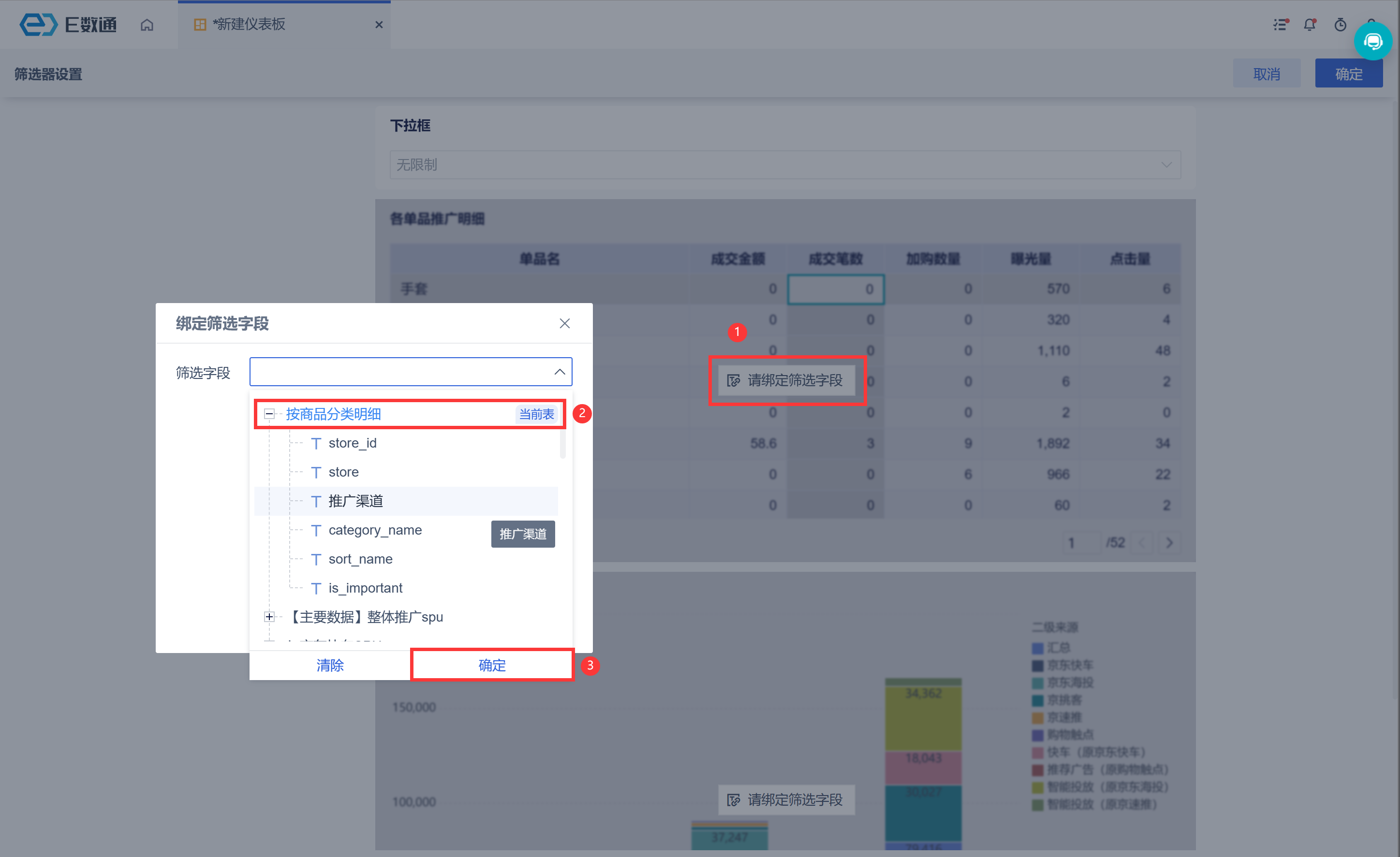The width and height of the screenshot is (1400, 857).
Task: Select the category_name field
Action: tap(375, 530)
